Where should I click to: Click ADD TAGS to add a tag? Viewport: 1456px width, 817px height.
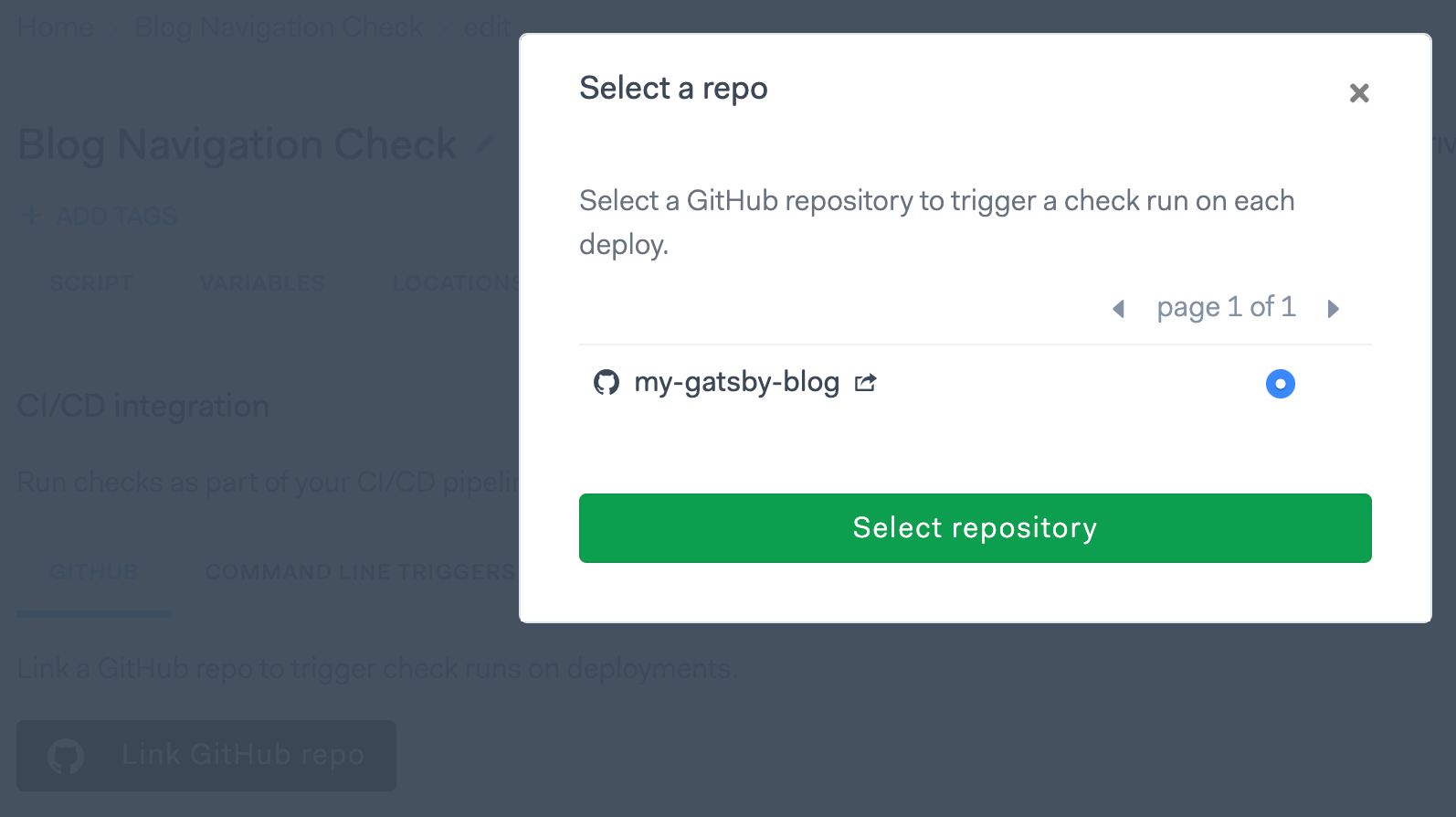(115, 216)
